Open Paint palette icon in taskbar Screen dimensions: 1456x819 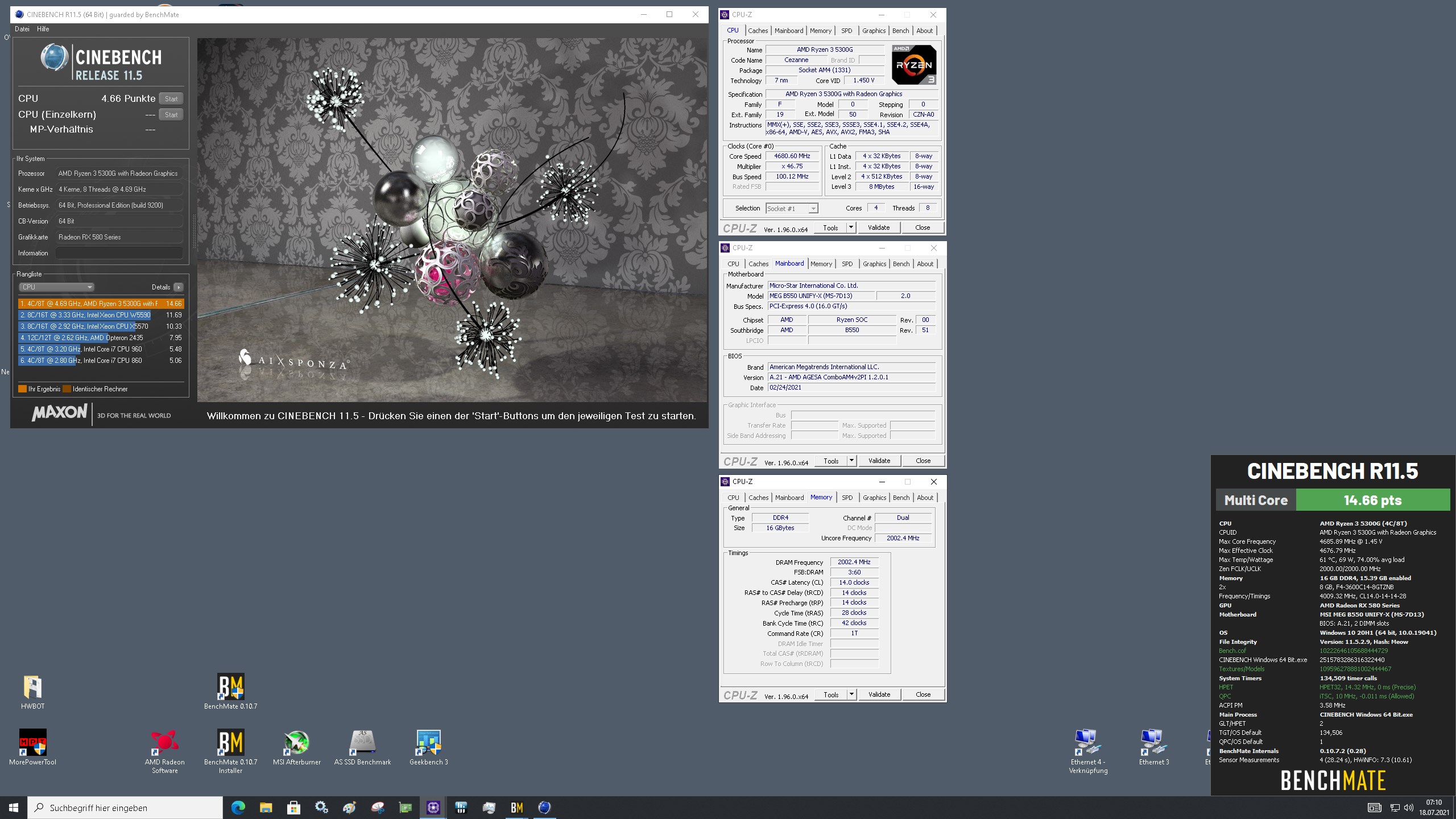349,808
